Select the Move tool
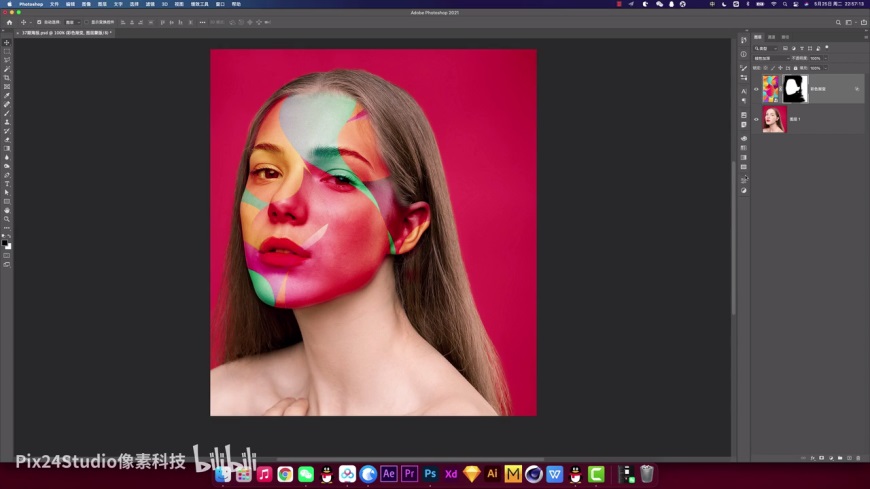Image resolution: width=870 pixels, height=489 pixels. (x=7, y=43)
